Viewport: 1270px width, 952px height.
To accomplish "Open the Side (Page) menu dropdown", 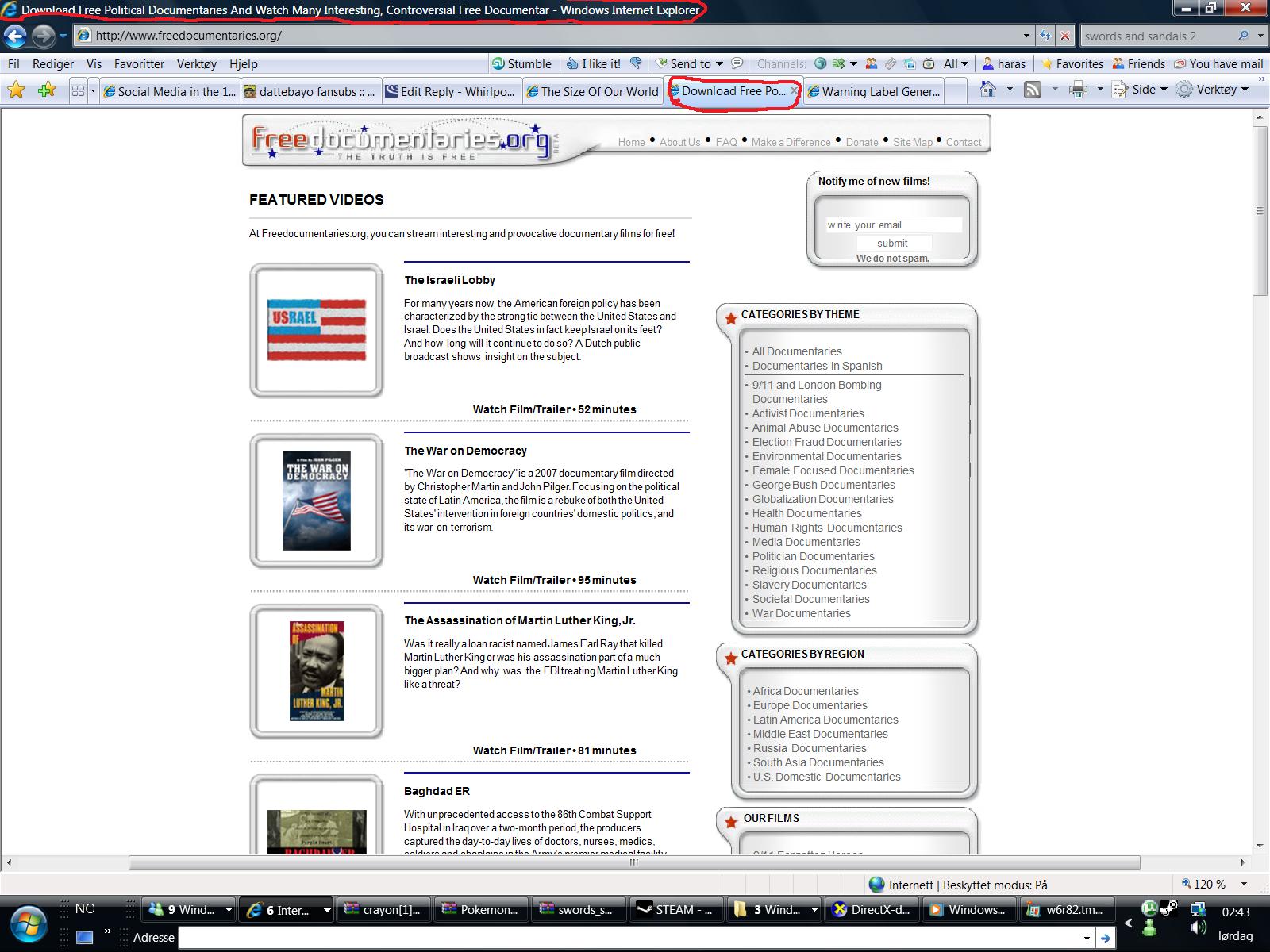I will (x=1141, y=90).
